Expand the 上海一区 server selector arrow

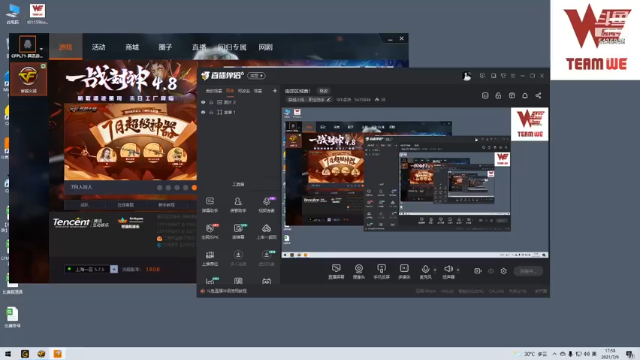(114, 269)
